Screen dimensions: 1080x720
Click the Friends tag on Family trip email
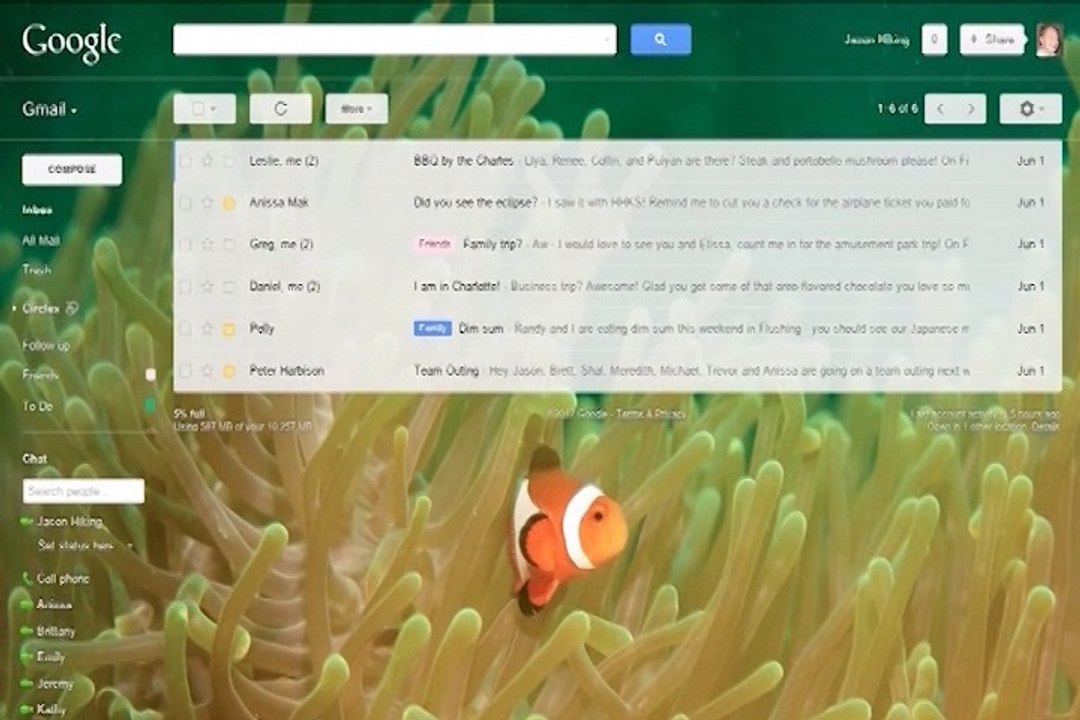(435, 244)
